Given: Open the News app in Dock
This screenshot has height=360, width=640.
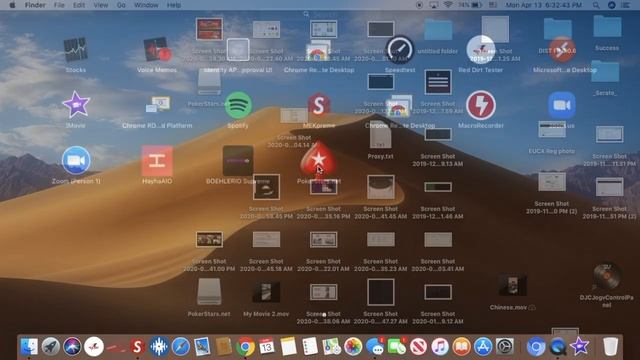Looking at the screenshot, I should pos(418,347).
